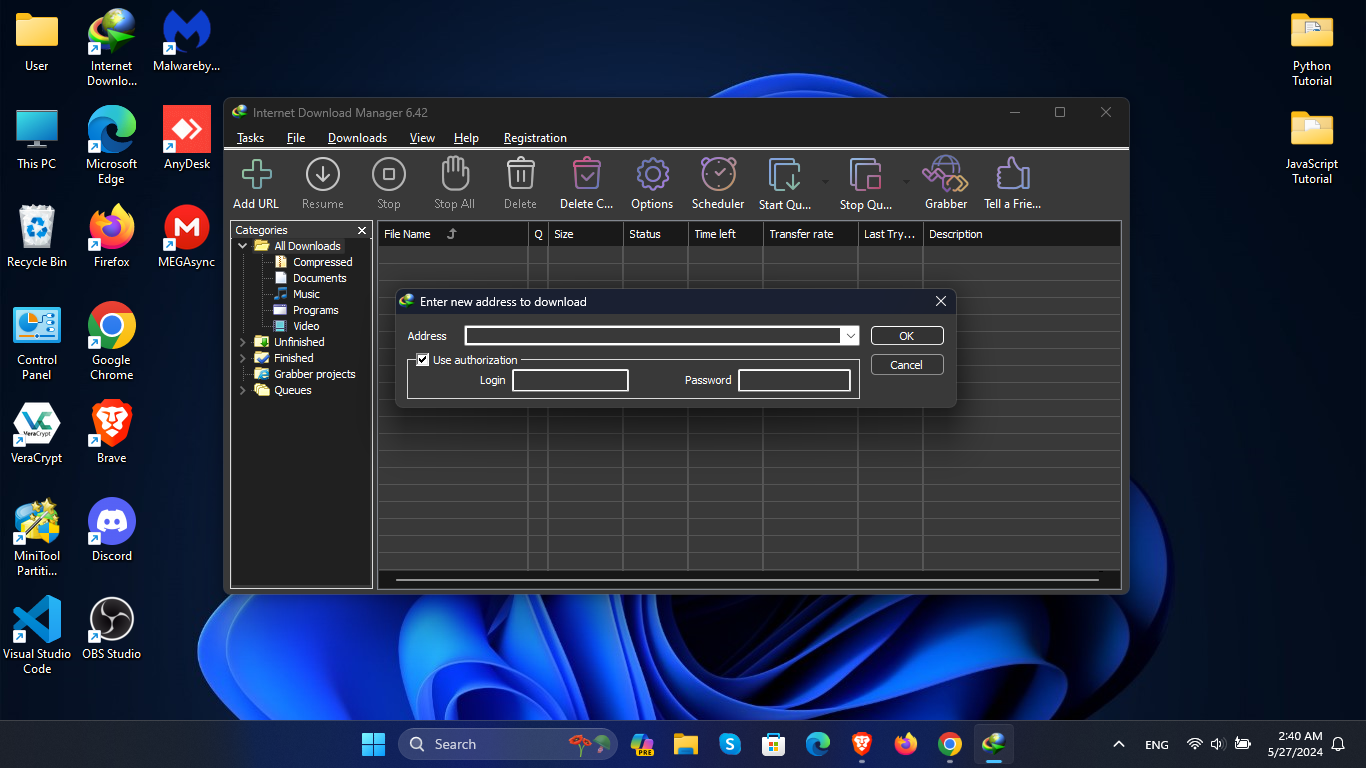The width and height of the screenshot is (1366, 768).
Task: Sort by the Last Try column header
Action: [890, 234]
